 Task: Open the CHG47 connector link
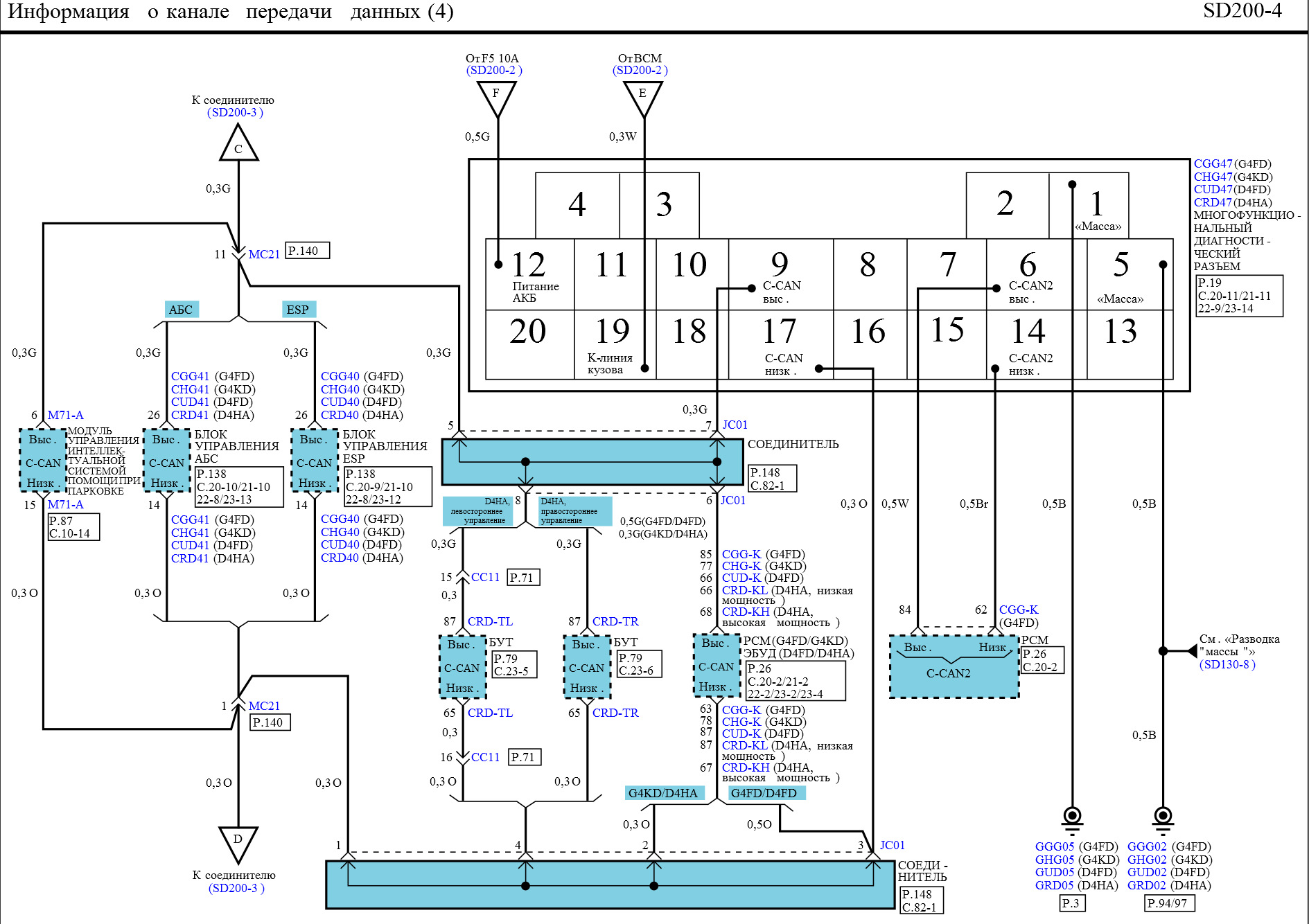1213,177
